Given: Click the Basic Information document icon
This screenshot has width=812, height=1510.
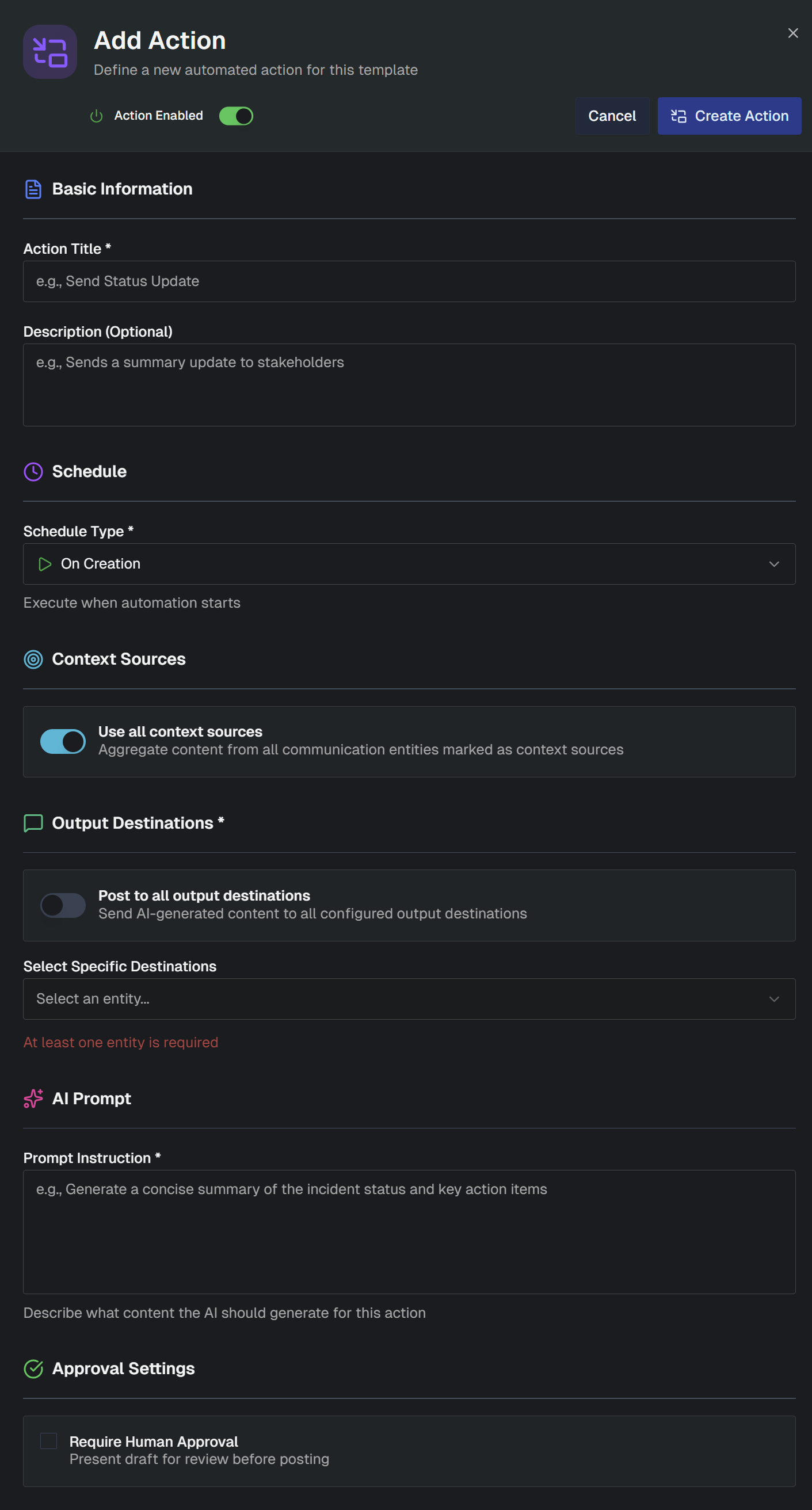Looking at the screenshot, I should 33,189.
